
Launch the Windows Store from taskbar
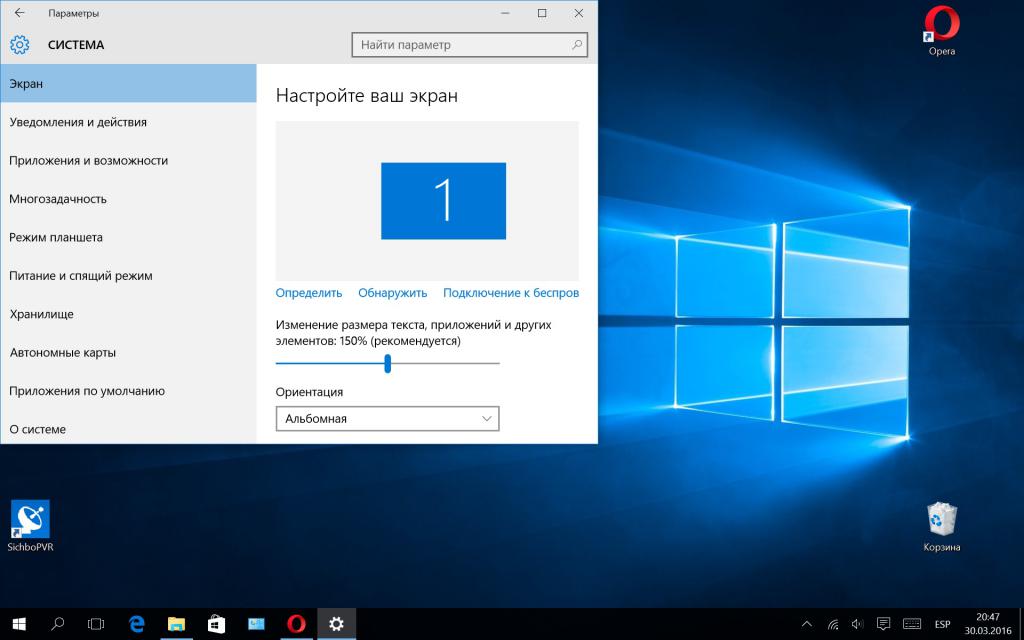coord(216,623)
